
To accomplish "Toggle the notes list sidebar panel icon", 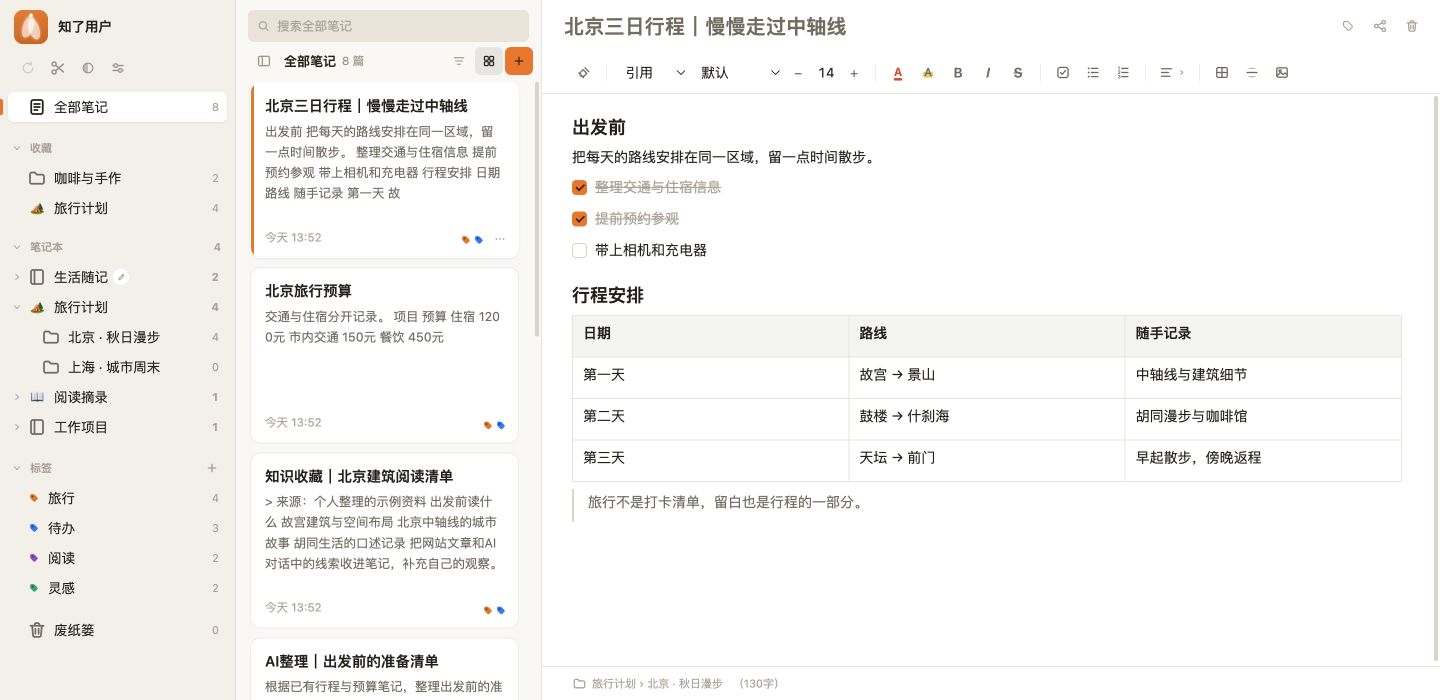I will (264, 61).
